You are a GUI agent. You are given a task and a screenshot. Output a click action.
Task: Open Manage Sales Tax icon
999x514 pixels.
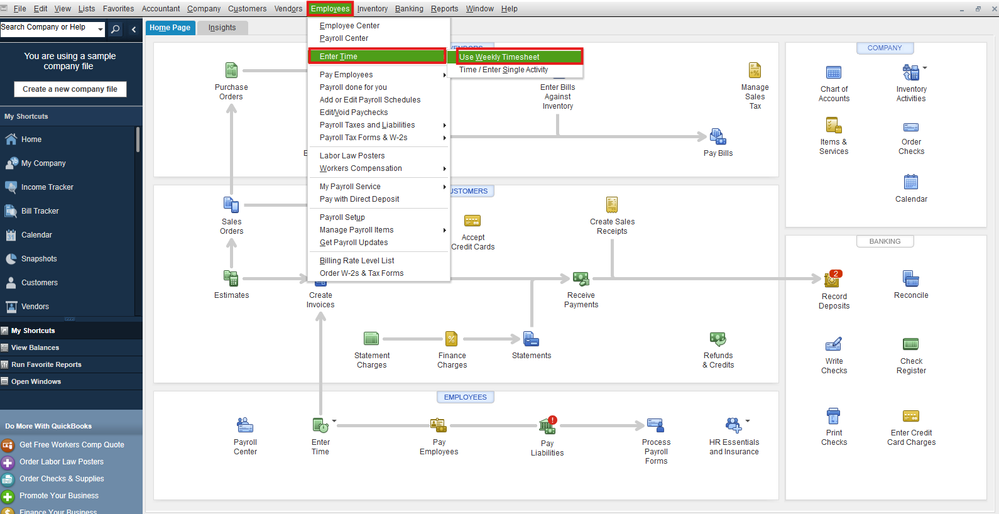[x=755, y=71]
